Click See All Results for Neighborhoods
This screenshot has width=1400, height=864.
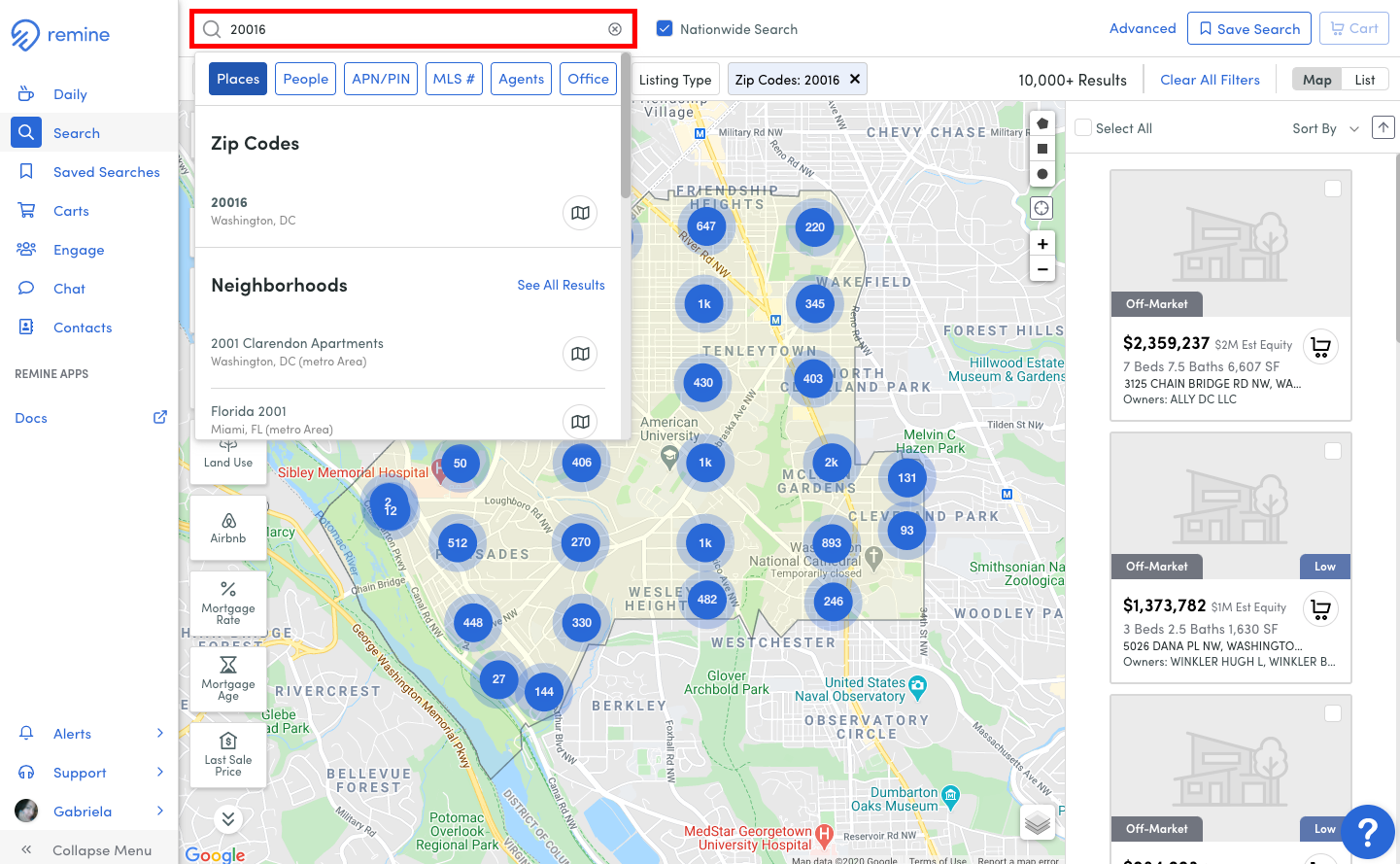[x=561, y=285]
